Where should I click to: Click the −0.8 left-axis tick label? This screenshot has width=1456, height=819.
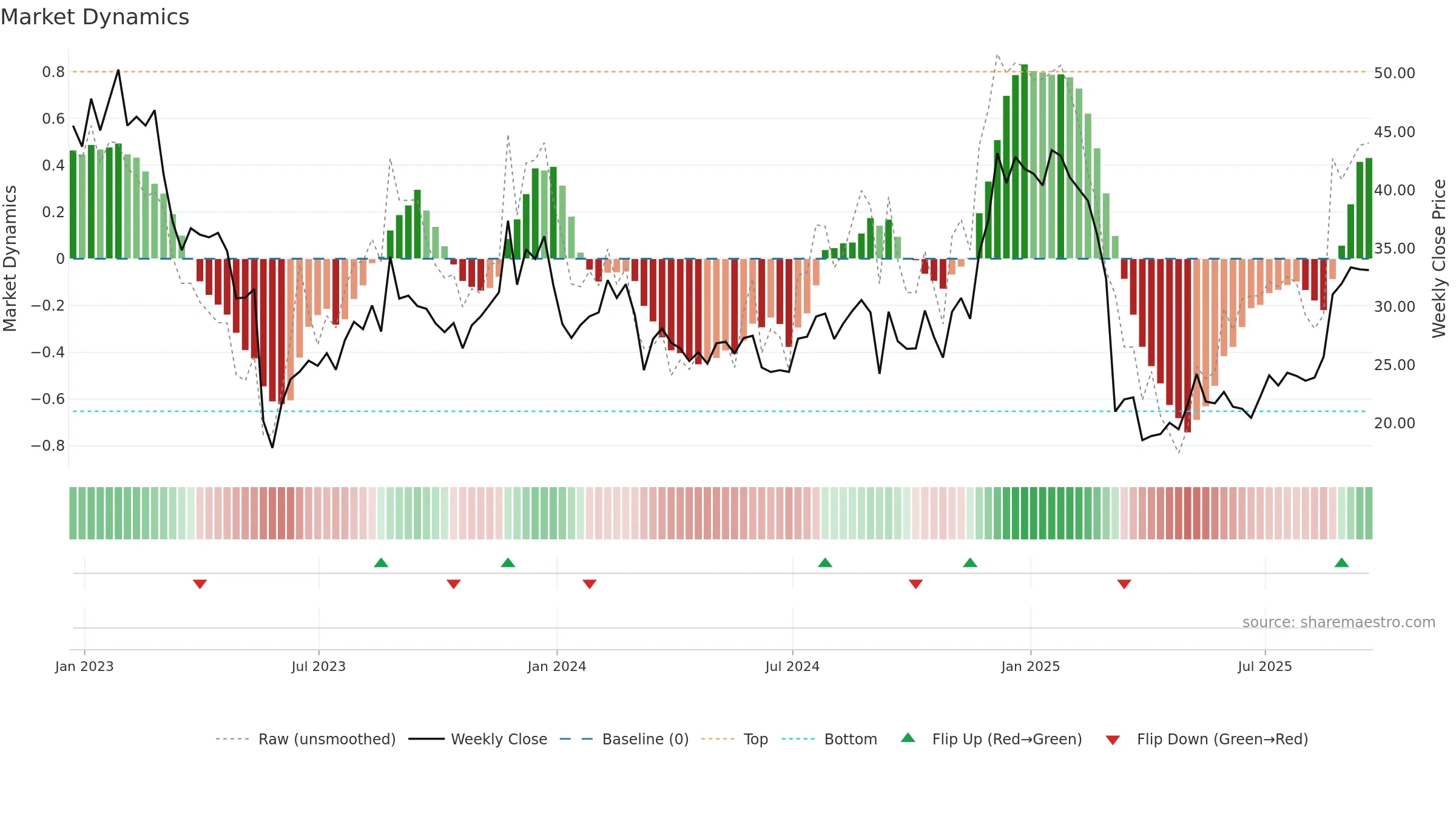tap(48, 446)
